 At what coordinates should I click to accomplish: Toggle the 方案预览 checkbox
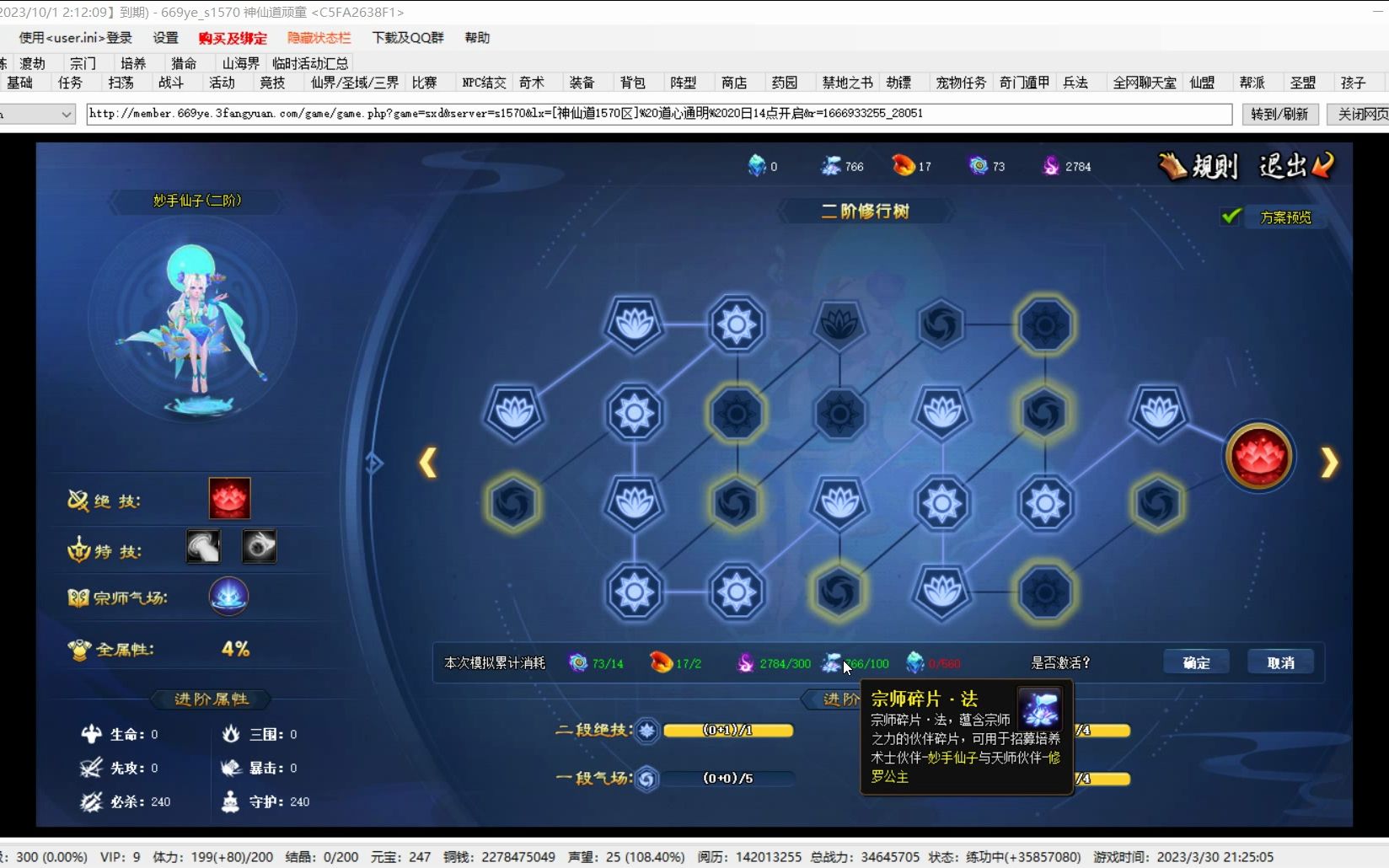coord(1231,217)
